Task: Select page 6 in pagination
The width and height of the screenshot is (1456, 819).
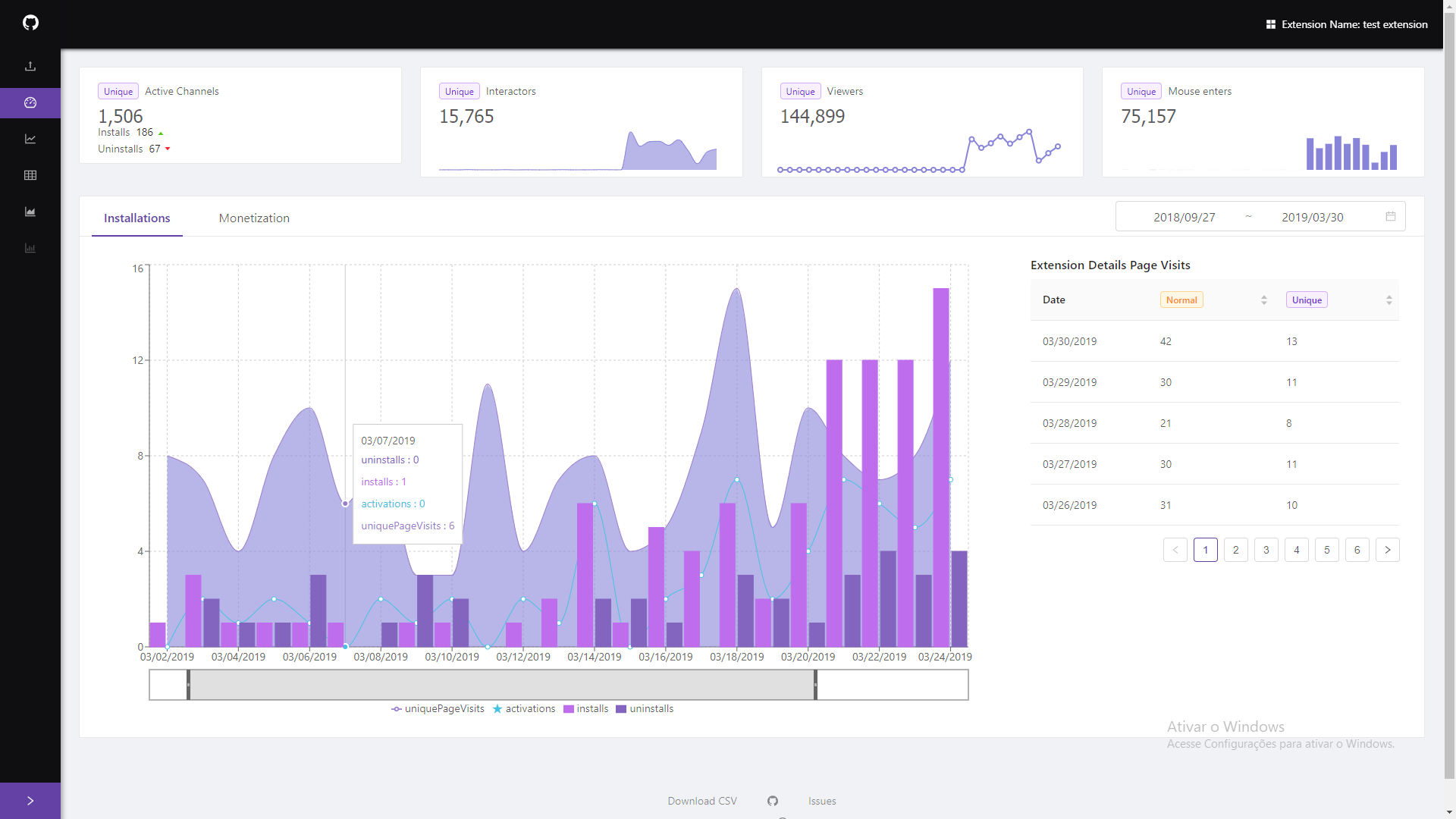Action: (x=1357, y=550)
